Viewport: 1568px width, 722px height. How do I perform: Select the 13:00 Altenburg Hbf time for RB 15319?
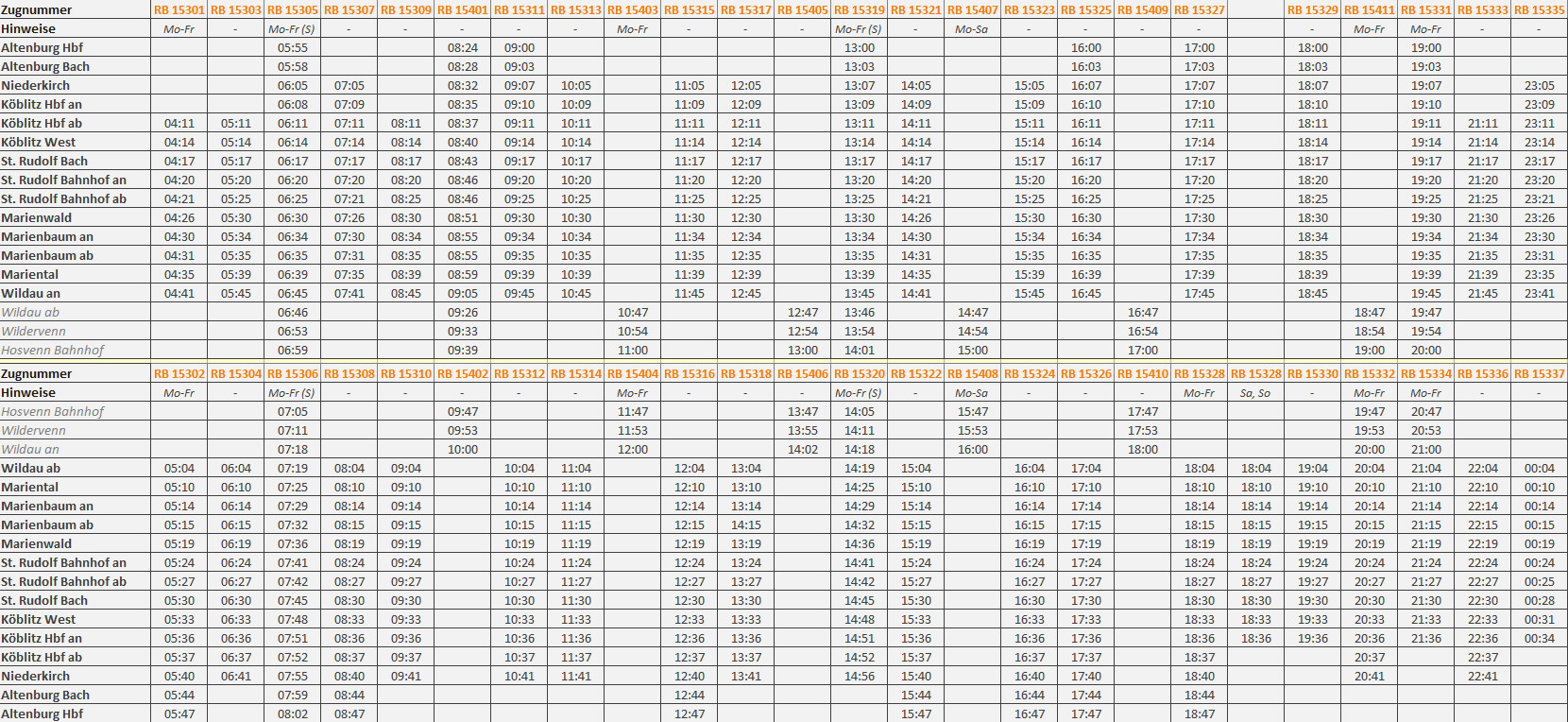pyautogui.click(x=860, y=47)
